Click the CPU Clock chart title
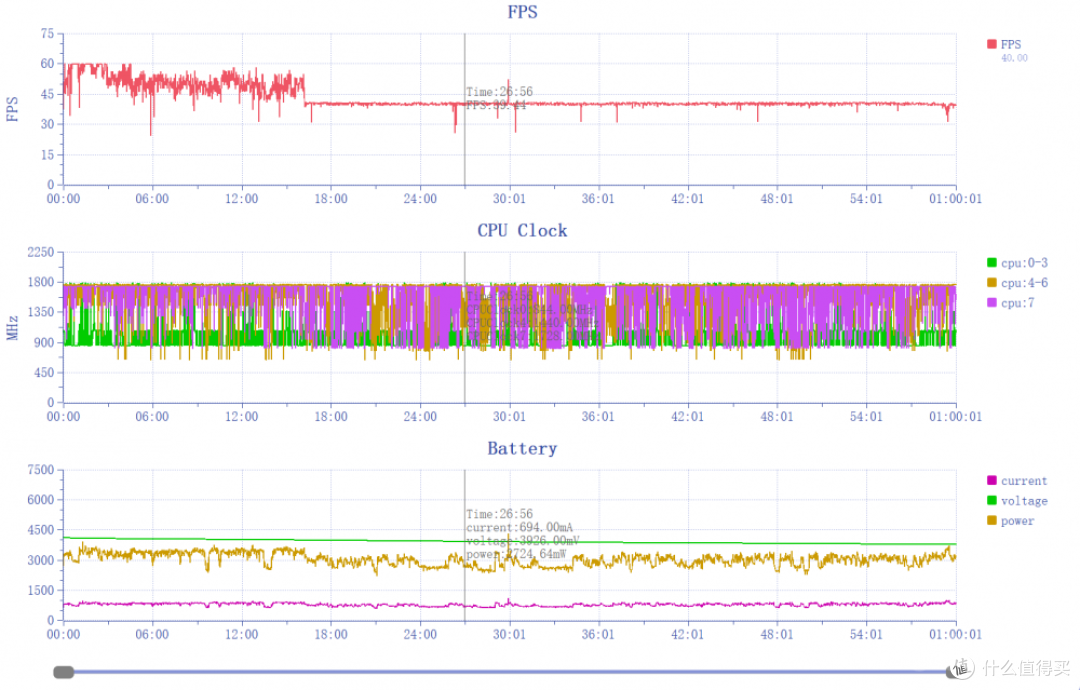This screenshot has height=690, width=1080. [522, 230]
